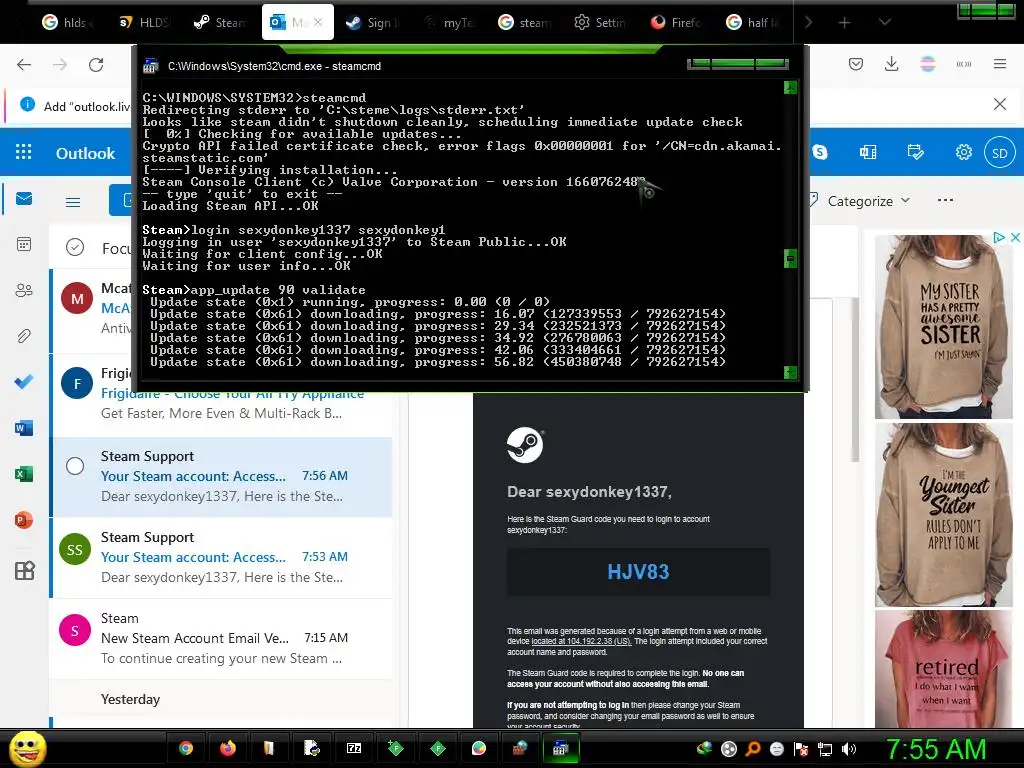Click the volume speaker in system tray

point(848,749)
